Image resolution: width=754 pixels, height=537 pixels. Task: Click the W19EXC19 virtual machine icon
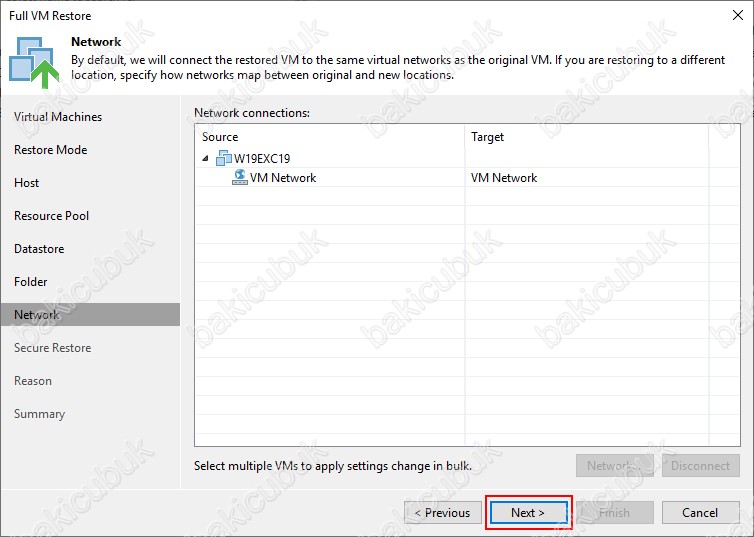(x=223, y=158)
